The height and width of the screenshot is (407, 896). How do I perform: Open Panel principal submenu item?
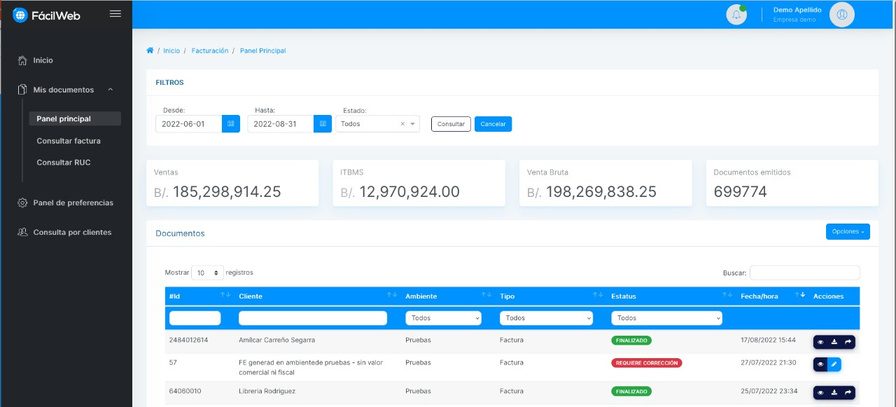pyautogui.click(x=75, y=119)
